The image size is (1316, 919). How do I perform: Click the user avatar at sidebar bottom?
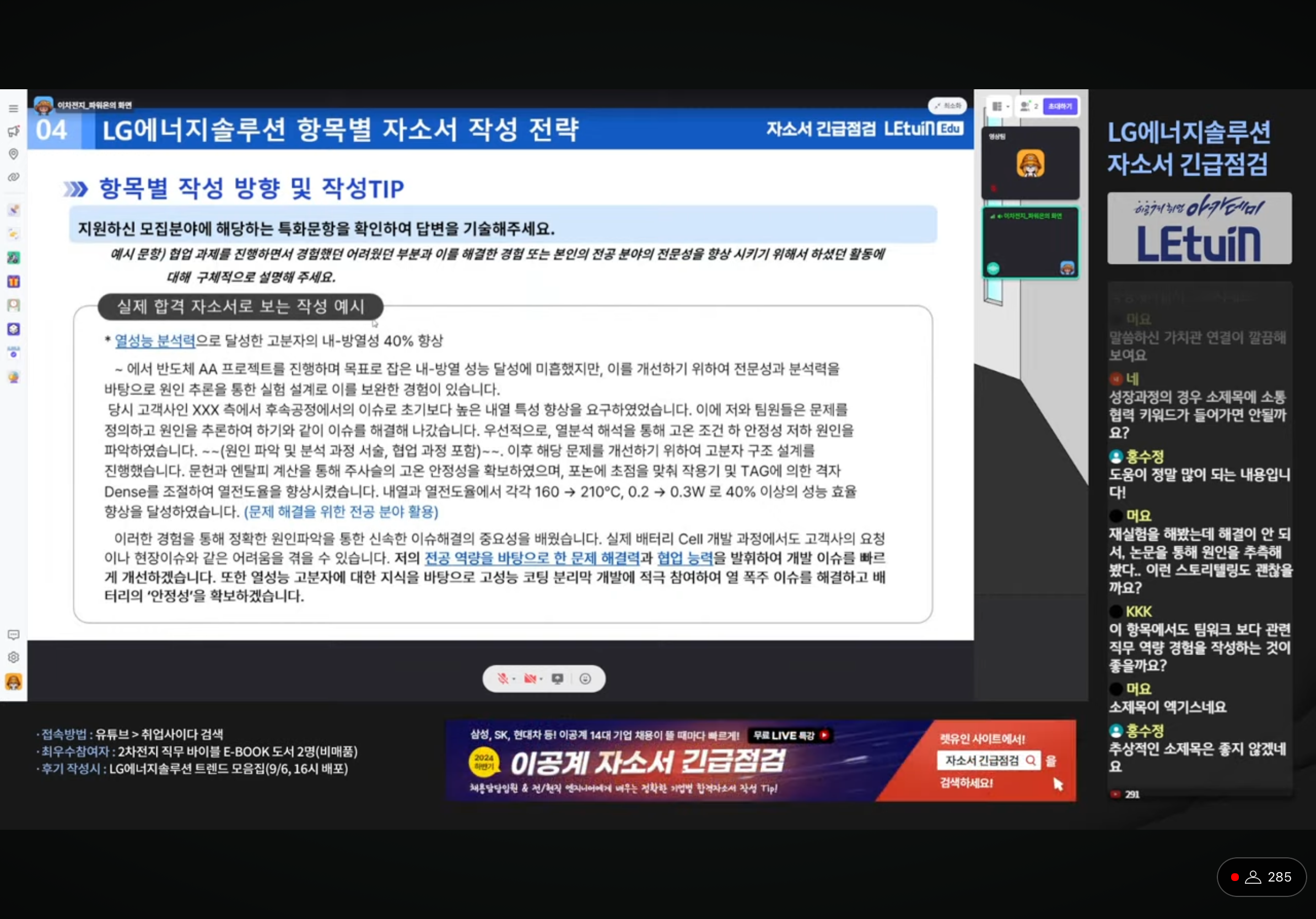[13, 682]
